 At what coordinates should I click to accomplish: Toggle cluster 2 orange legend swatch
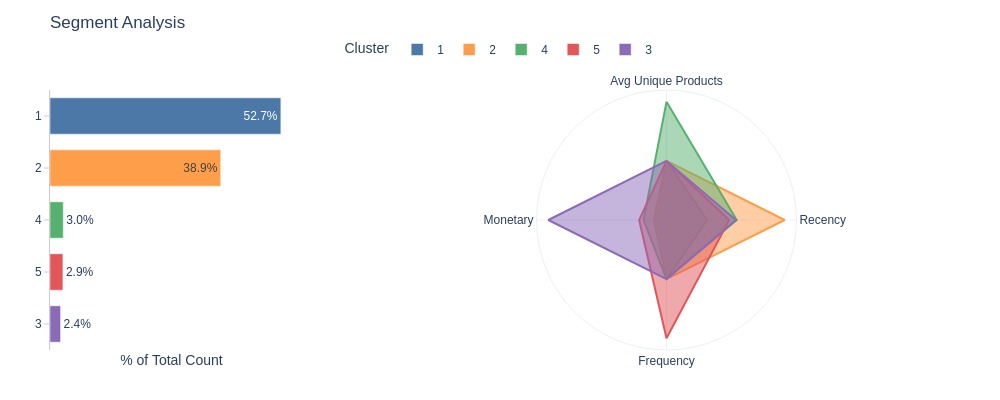pos(469,49)
